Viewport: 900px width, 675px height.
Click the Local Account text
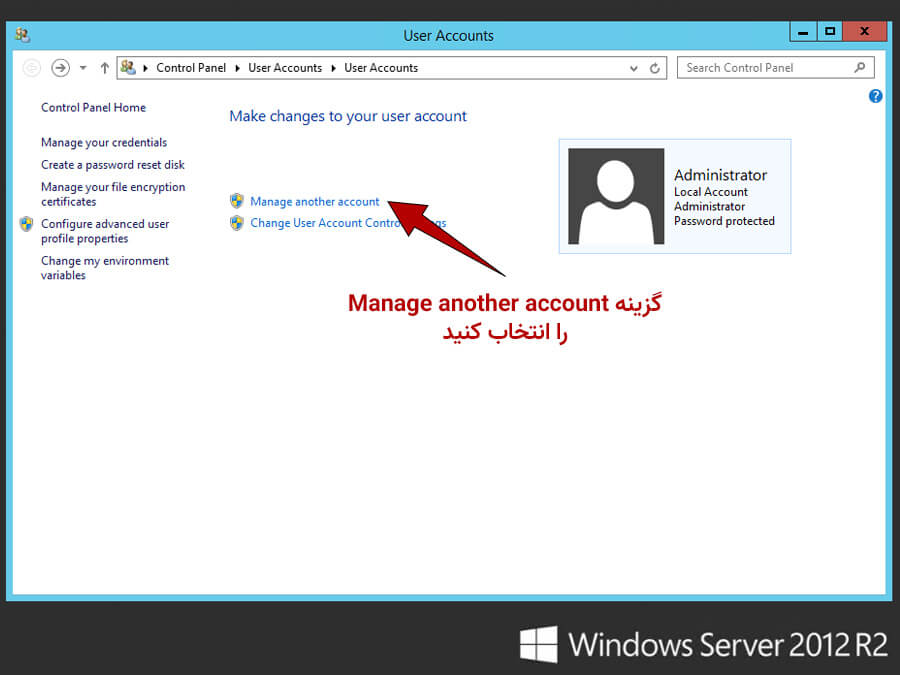pyautogui.click(x=711, y=192)
